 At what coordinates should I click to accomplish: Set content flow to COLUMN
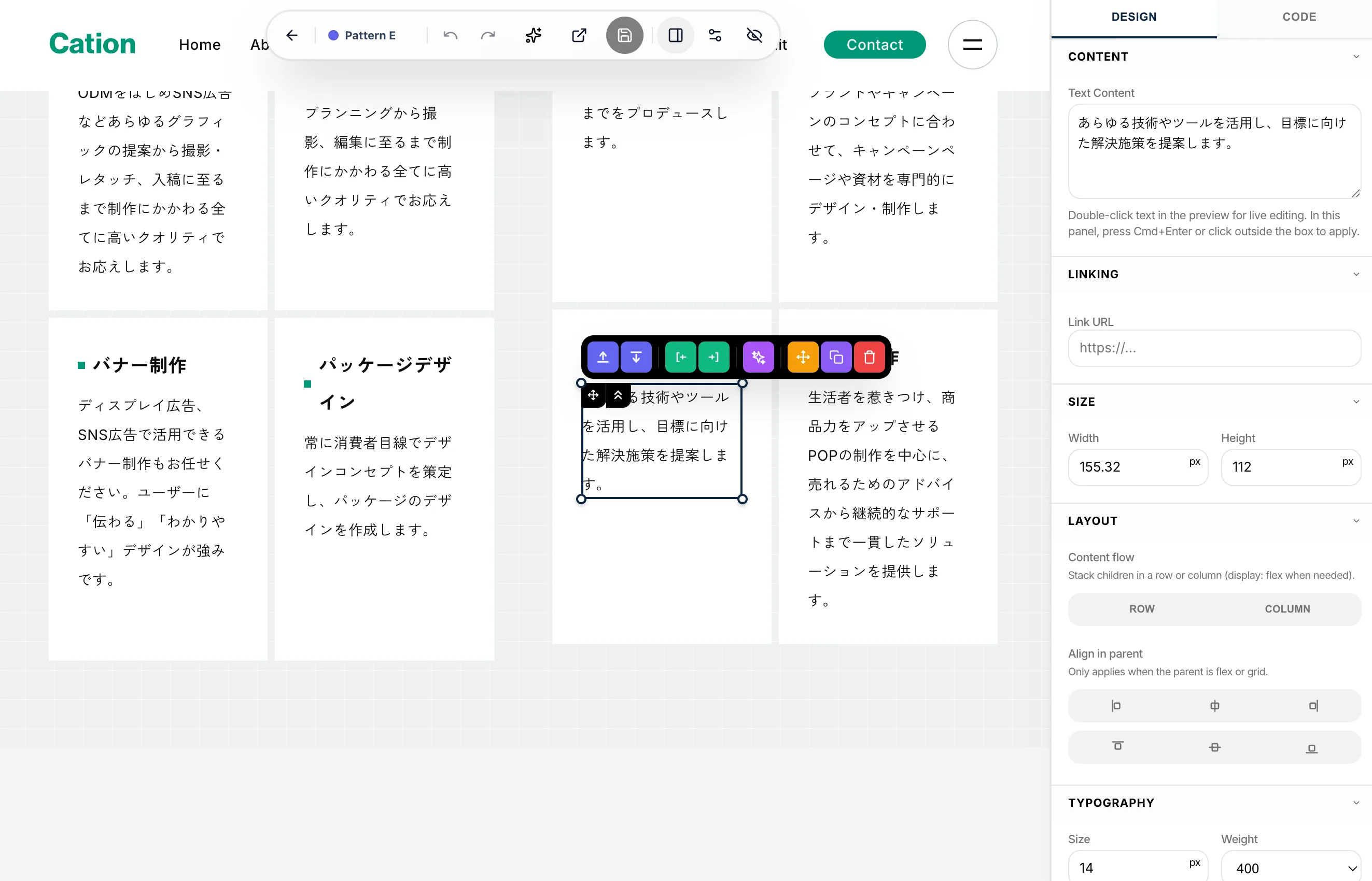click(x=1287, y=609)
